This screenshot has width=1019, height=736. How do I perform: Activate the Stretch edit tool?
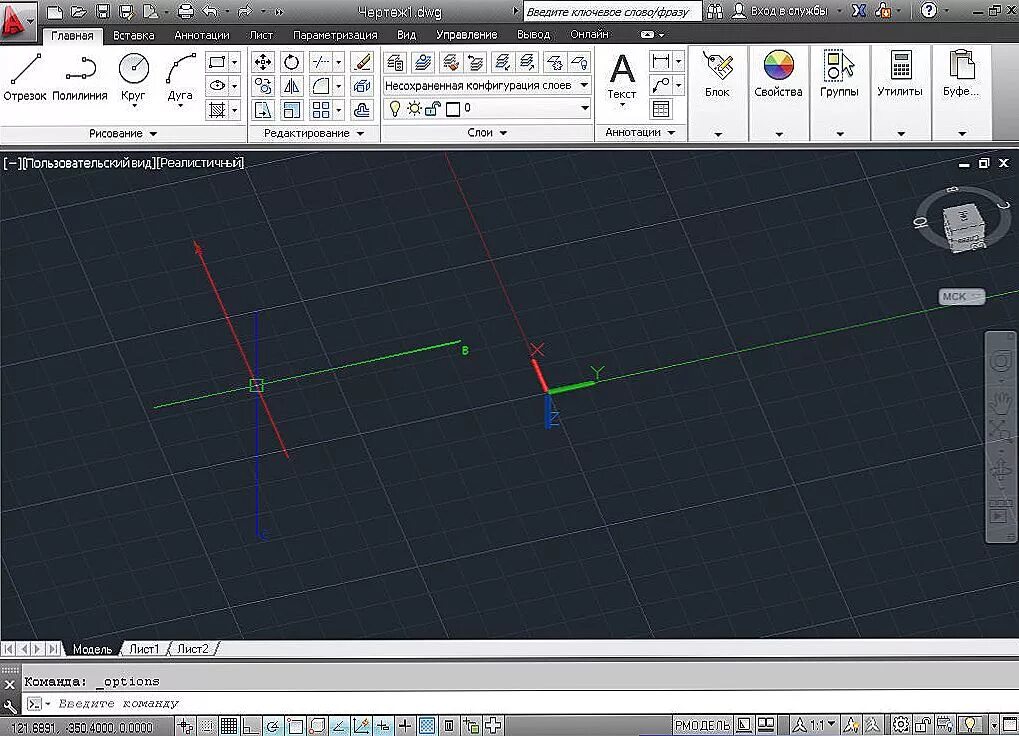(x=263, y=110)
